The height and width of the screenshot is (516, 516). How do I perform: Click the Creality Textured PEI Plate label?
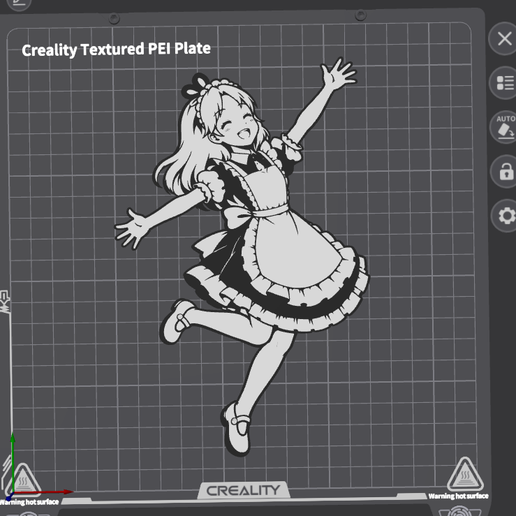(x=116, y=49)
